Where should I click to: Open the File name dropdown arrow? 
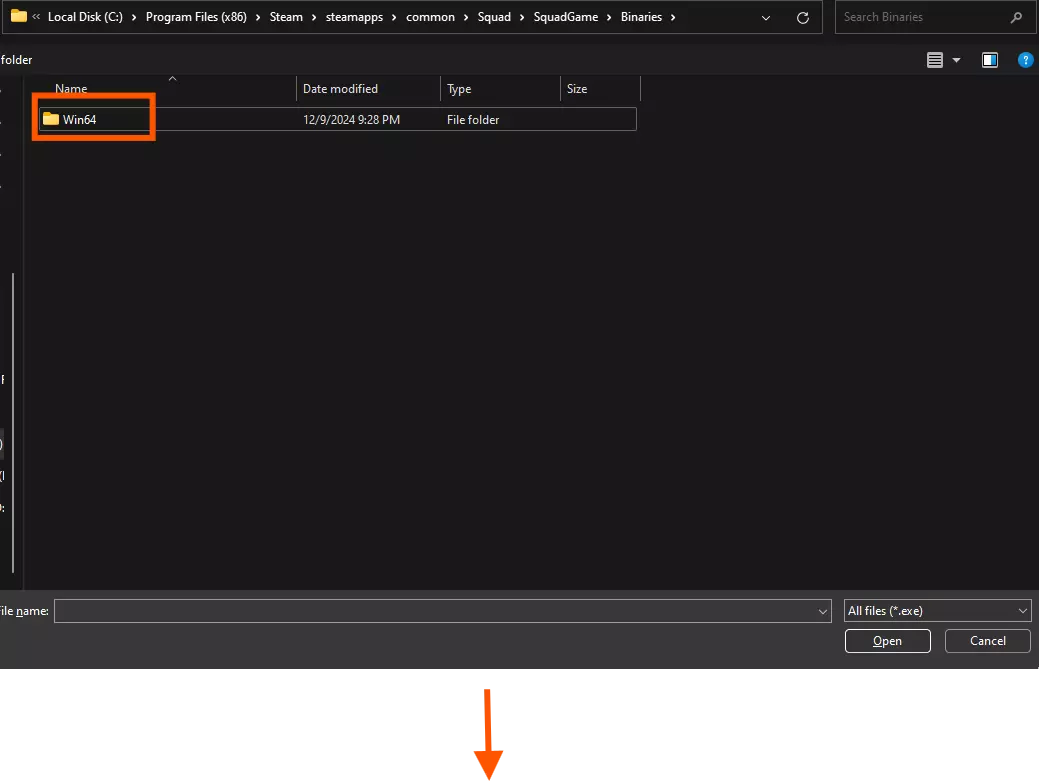[822, 611]
